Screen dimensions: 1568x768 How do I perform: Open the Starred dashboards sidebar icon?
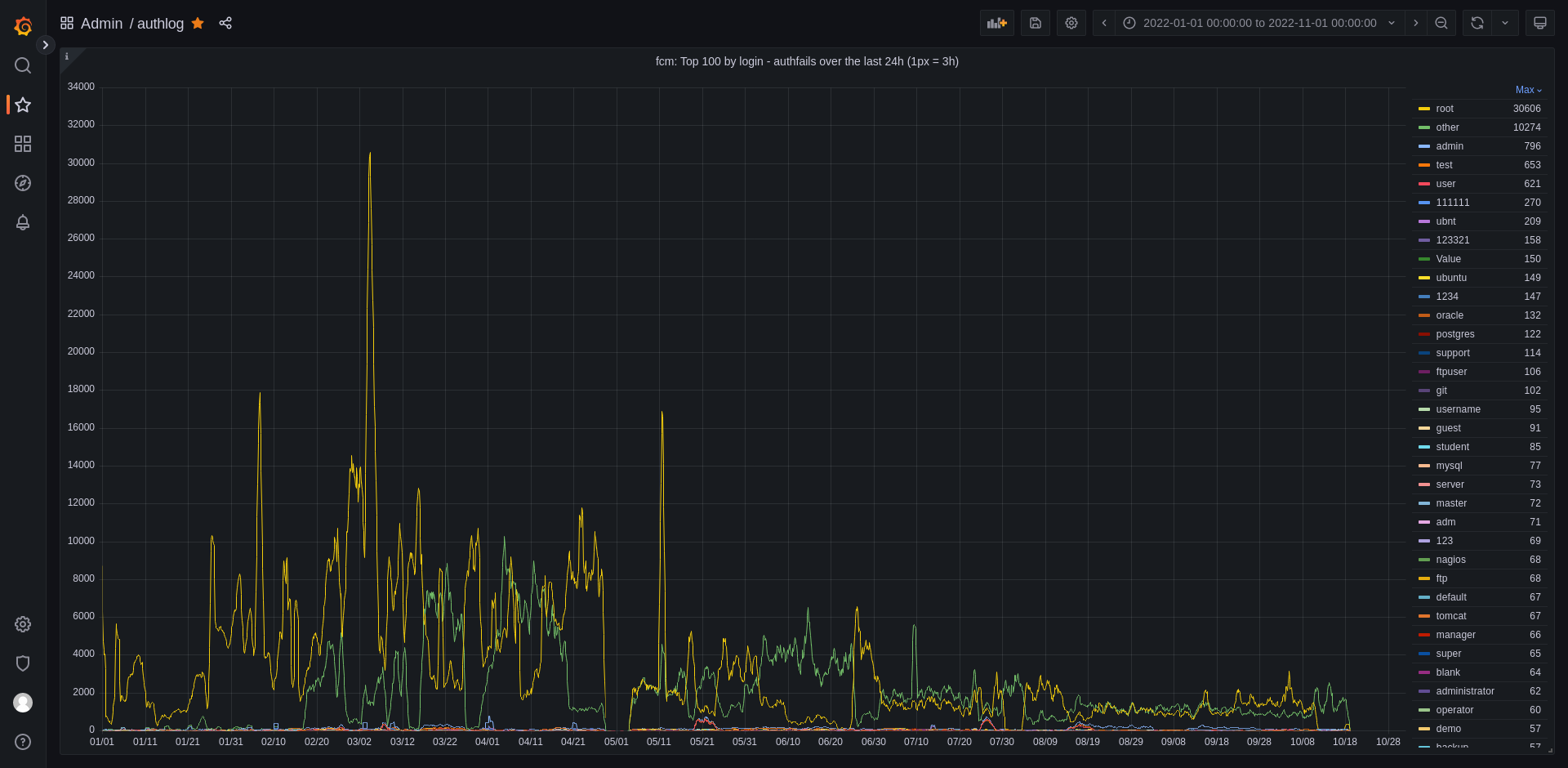pos(23,105)
